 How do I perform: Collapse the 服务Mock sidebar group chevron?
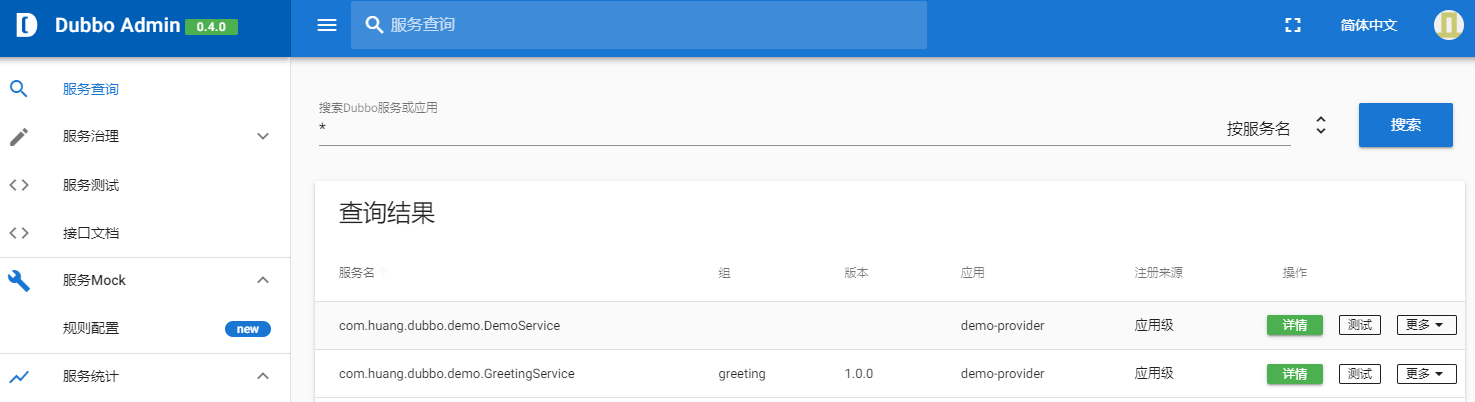click(263, 280)
